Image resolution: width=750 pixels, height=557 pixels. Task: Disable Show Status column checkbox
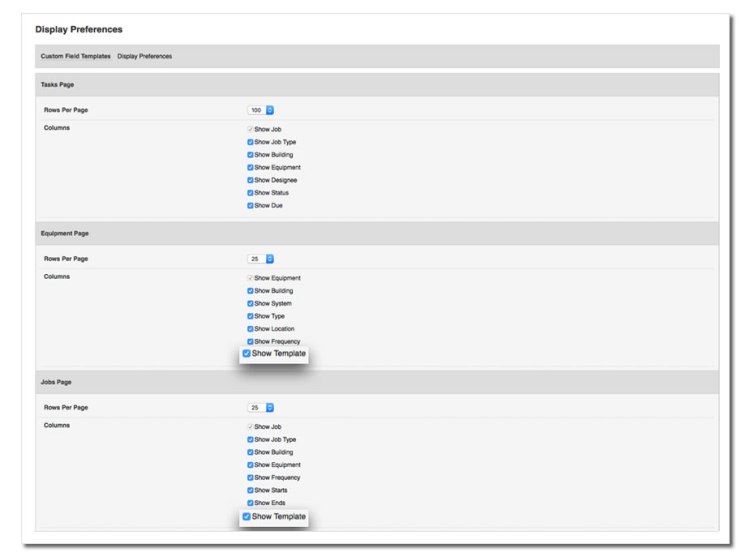(250, 193)
